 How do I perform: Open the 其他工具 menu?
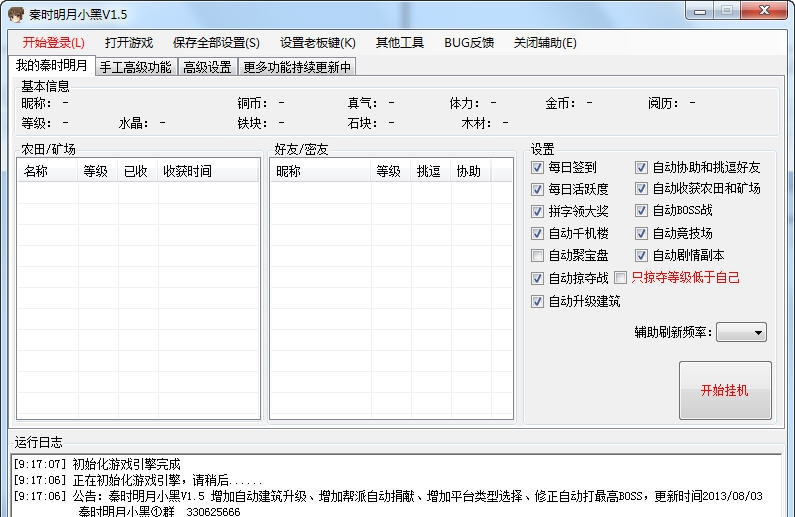click(400, 43)
